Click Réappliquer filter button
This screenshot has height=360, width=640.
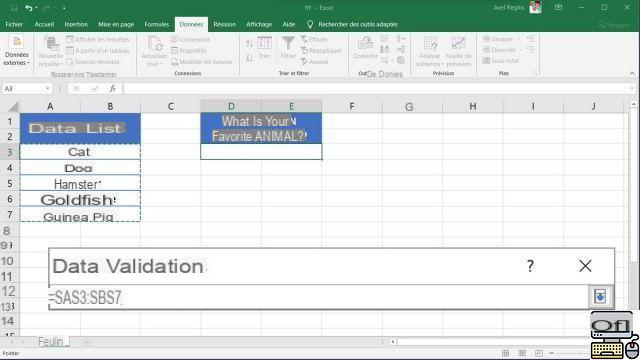pos(321,51)
